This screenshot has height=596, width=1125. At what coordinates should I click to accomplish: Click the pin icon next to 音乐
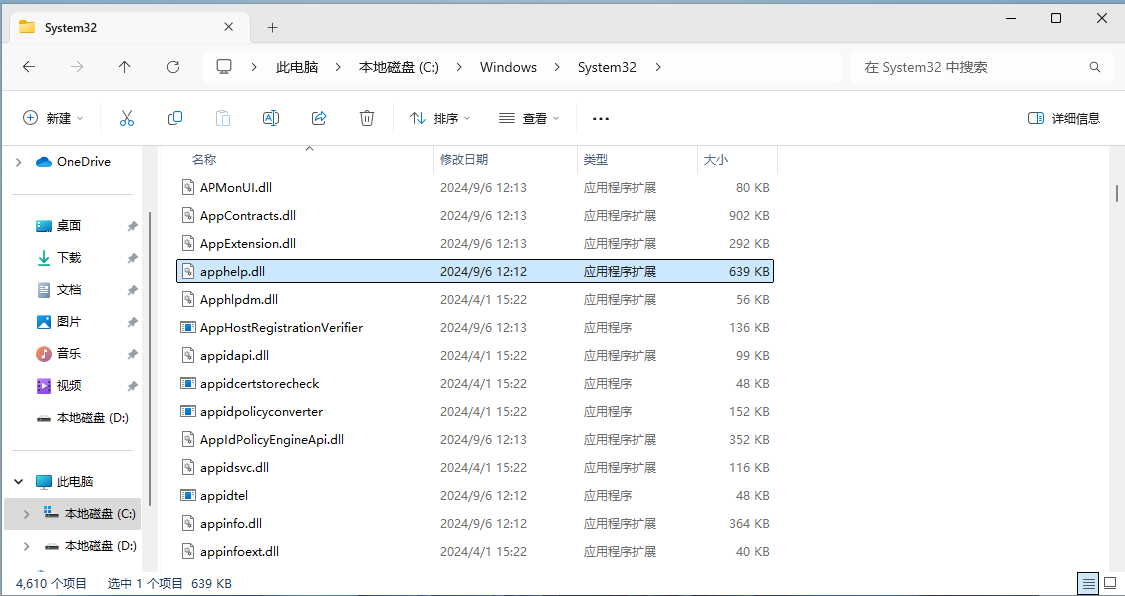(133, 354)
